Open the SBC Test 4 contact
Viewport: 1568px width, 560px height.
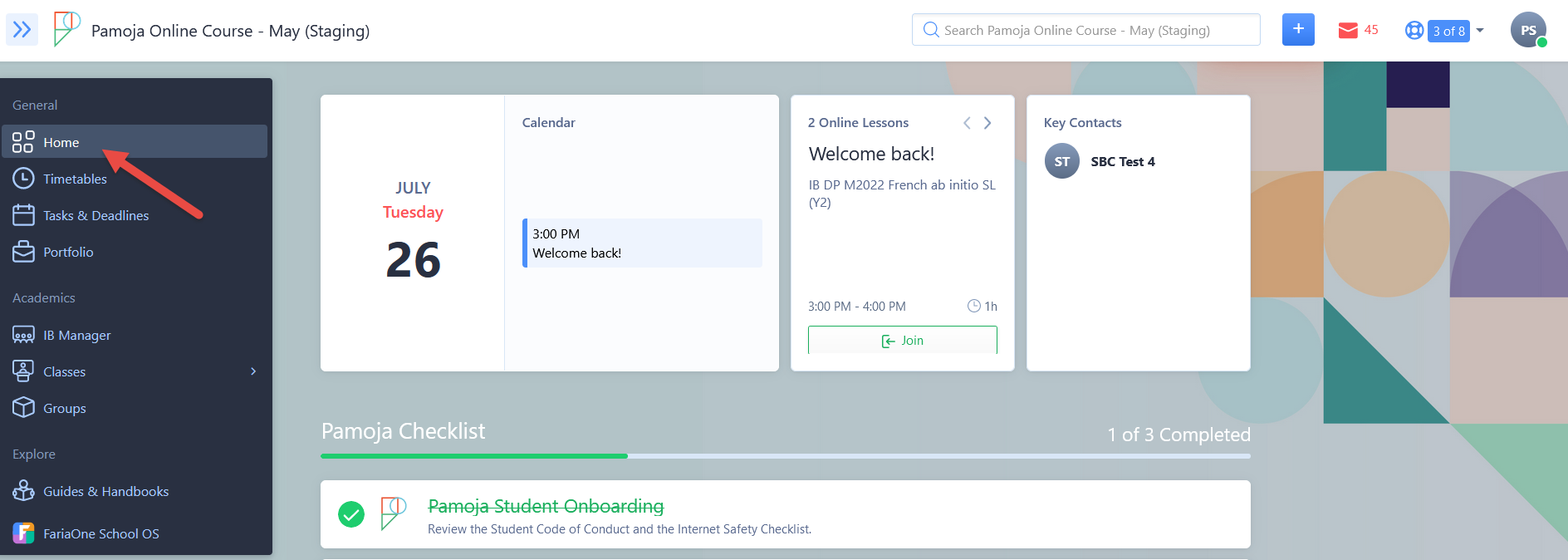click(1123, 161)
